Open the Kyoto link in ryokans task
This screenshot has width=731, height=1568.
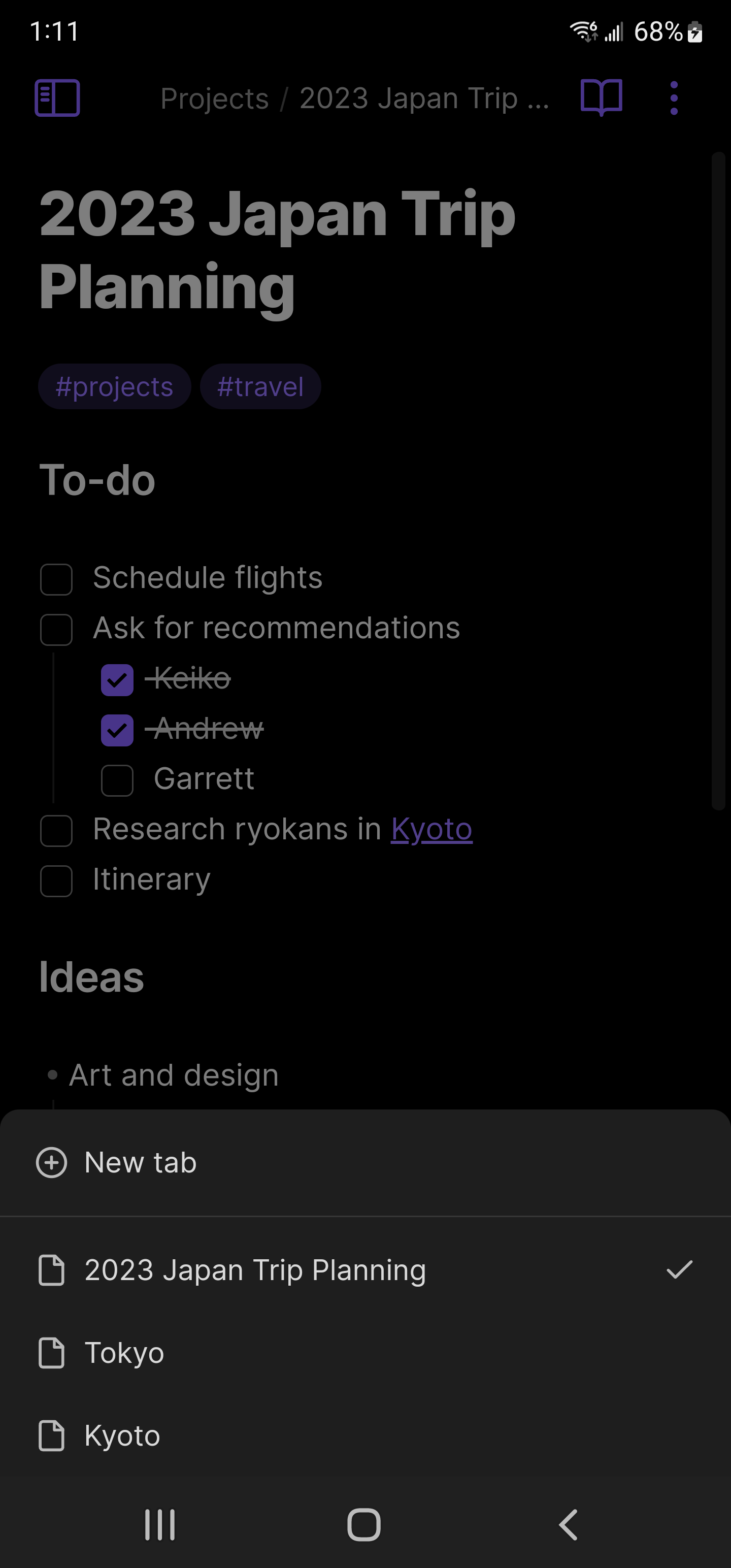(x=431, y=829)
